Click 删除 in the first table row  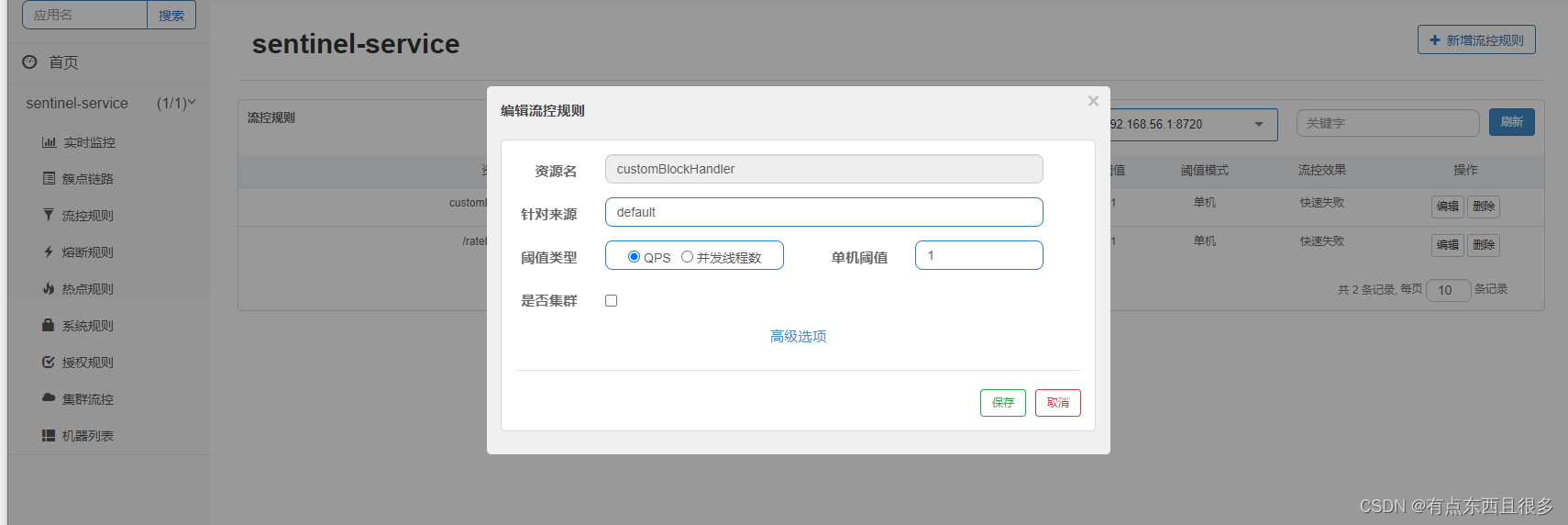click(1484, 207)
